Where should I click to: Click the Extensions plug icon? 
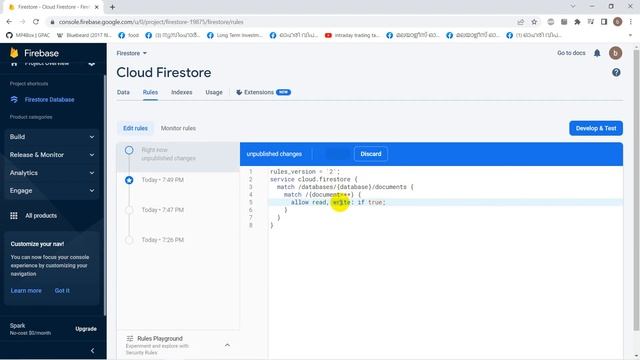pos(239,92)
